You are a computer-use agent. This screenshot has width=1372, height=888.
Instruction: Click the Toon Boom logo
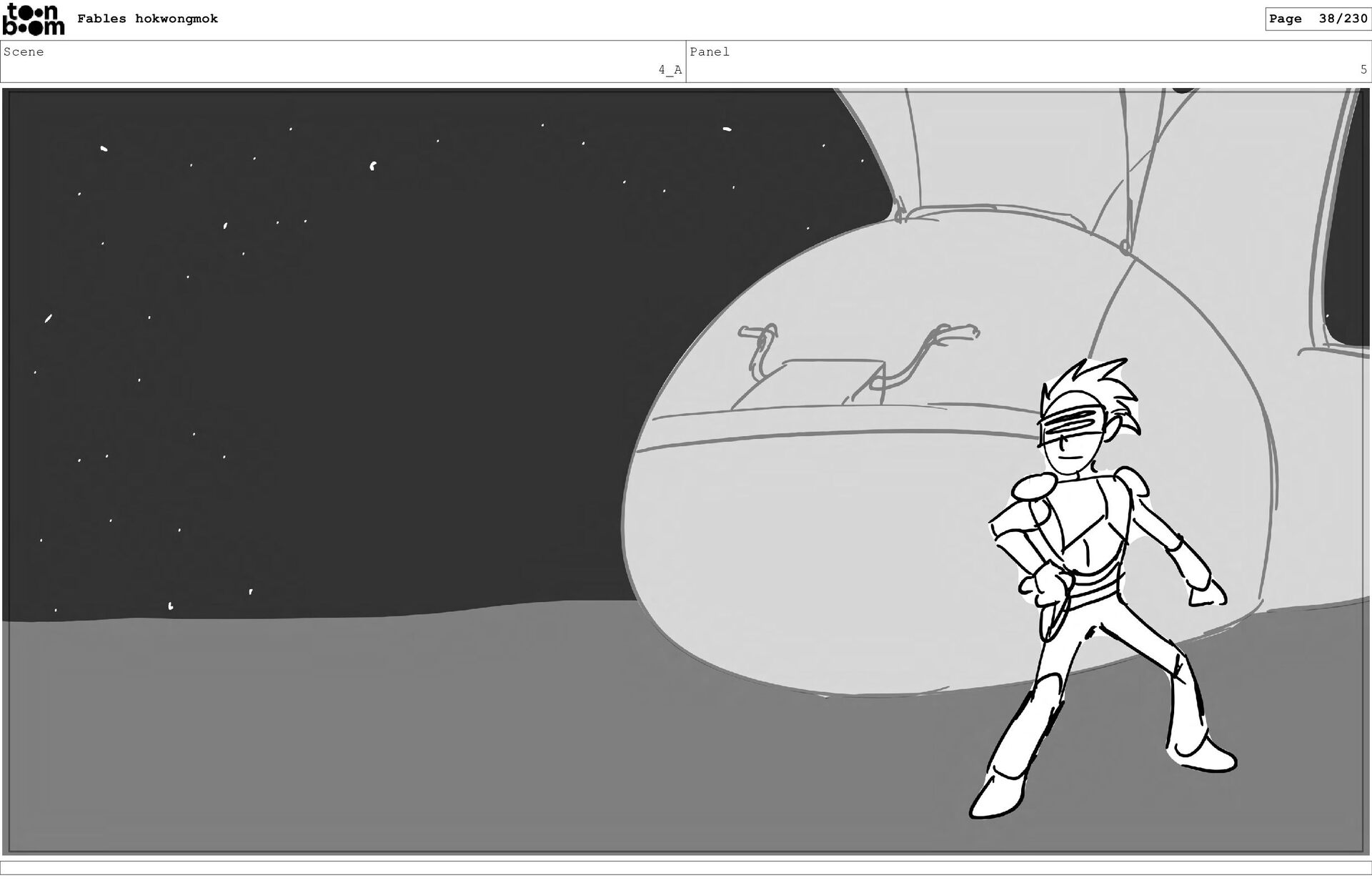(34, 19)
